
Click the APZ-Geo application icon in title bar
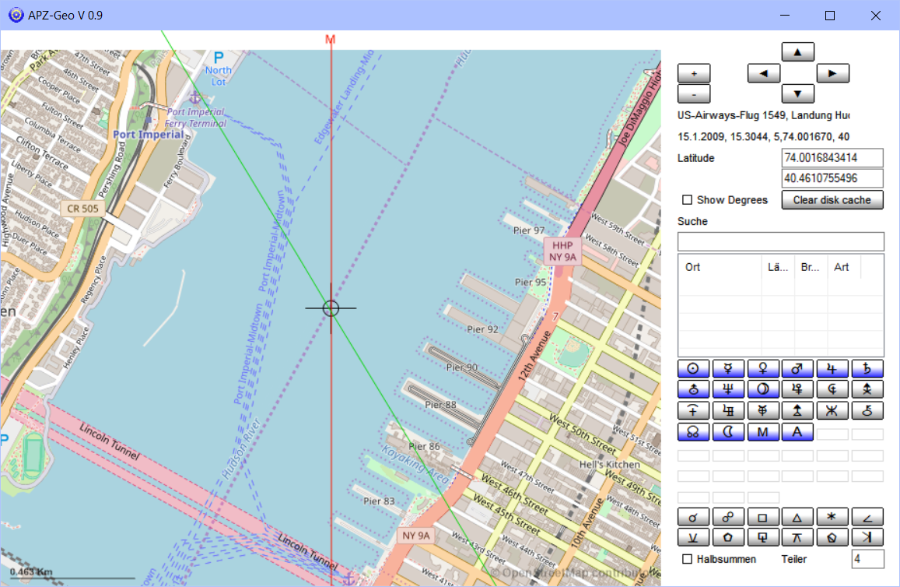(15, 15)
